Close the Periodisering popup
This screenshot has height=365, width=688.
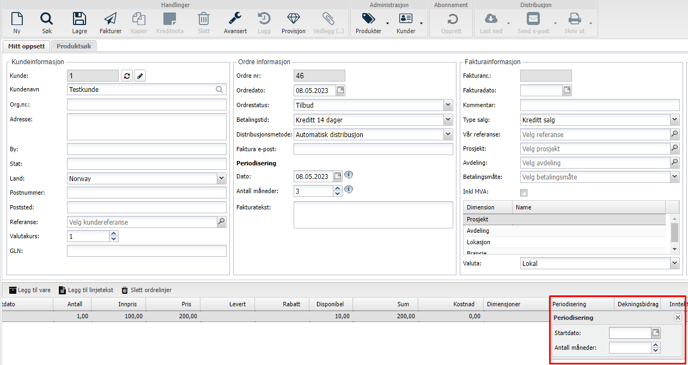coord(677,317)
